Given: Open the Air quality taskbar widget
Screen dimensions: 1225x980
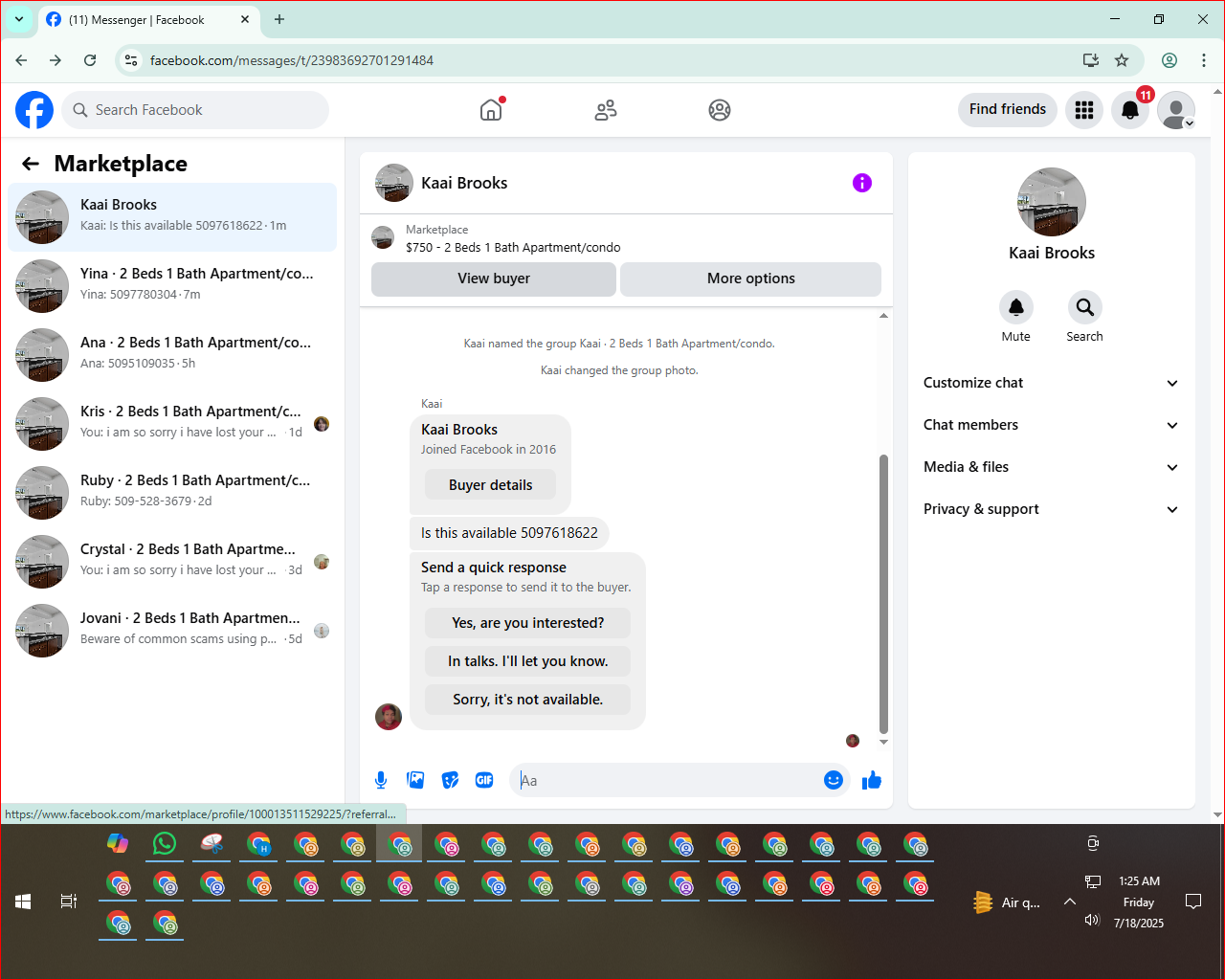Looking at the screenshot, I should [x=1007, y=902].
